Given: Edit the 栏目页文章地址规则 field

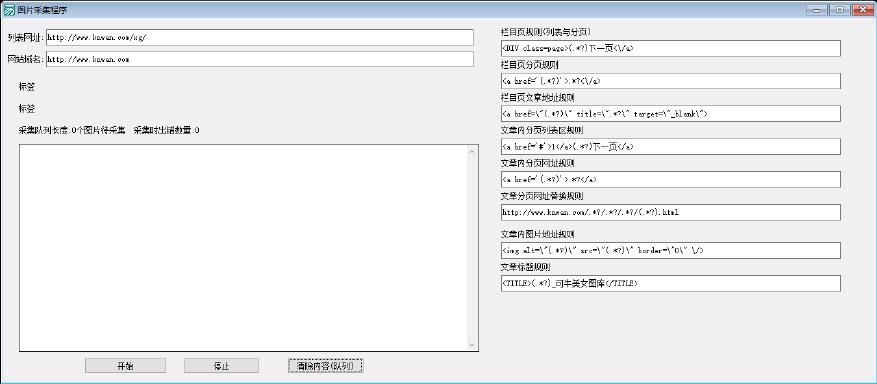Looking at the screenshot, I should tap(671, 113).
